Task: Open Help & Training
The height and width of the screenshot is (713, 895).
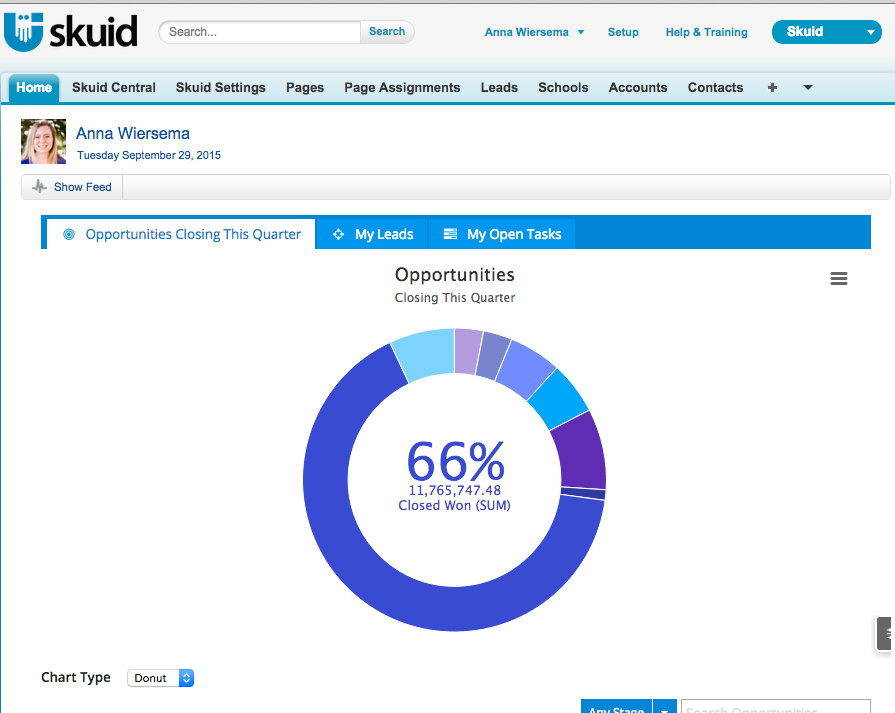Action: tap(706, 32)
